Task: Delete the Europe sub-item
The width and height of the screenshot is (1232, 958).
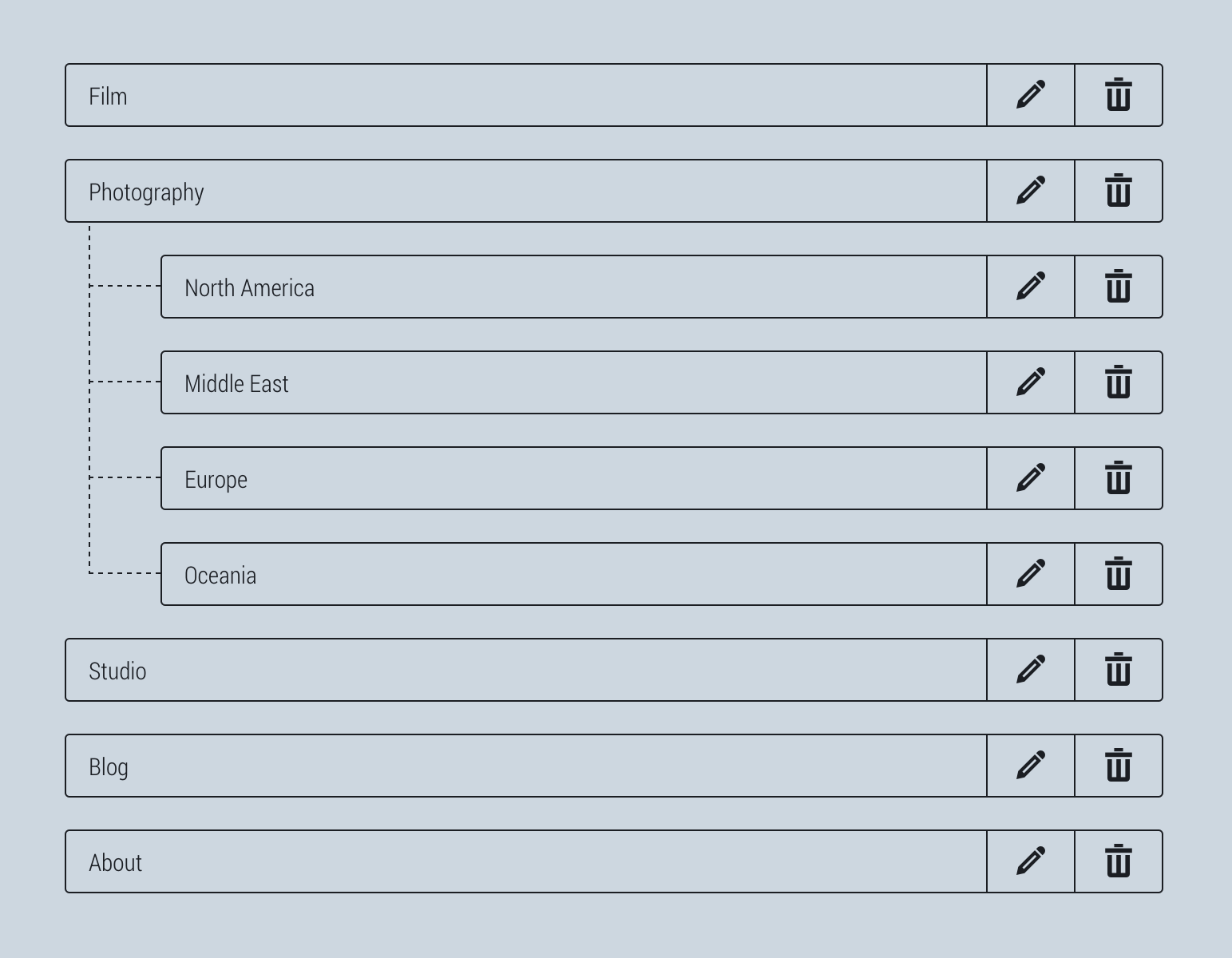Action: (1119, 478)
